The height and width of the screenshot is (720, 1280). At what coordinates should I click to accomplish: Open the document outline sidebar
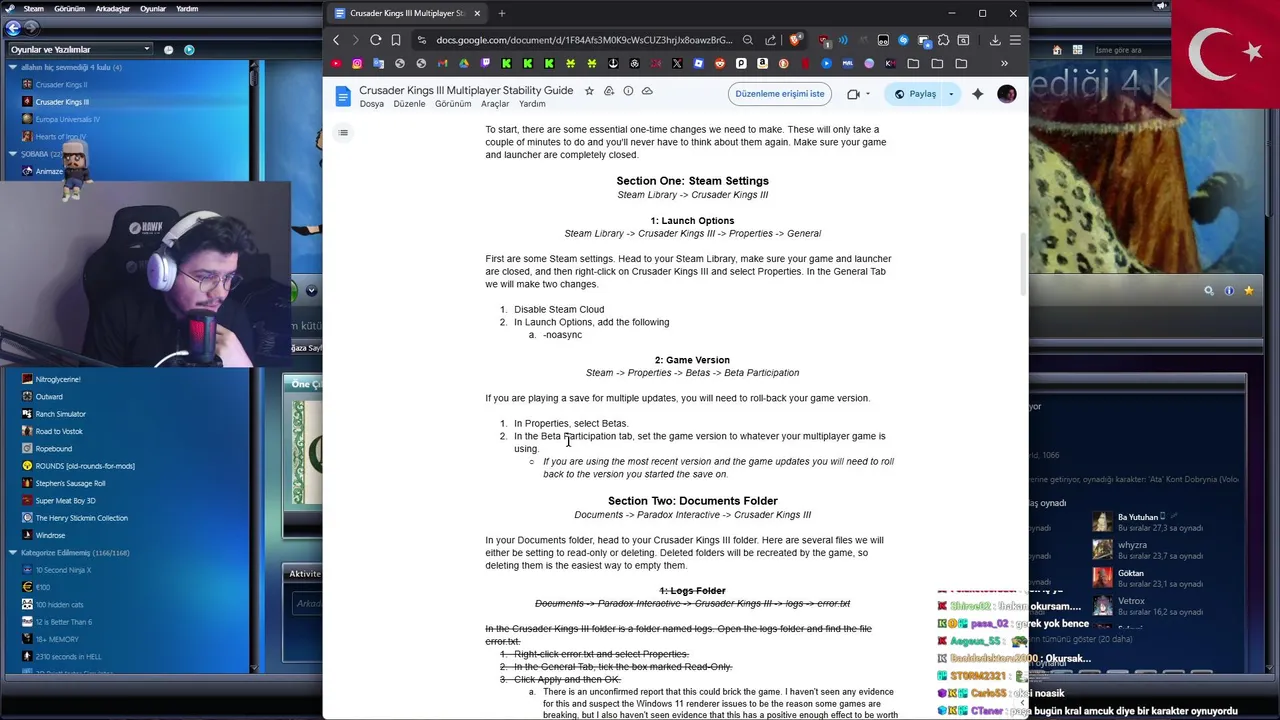click(x=343, y=132)
